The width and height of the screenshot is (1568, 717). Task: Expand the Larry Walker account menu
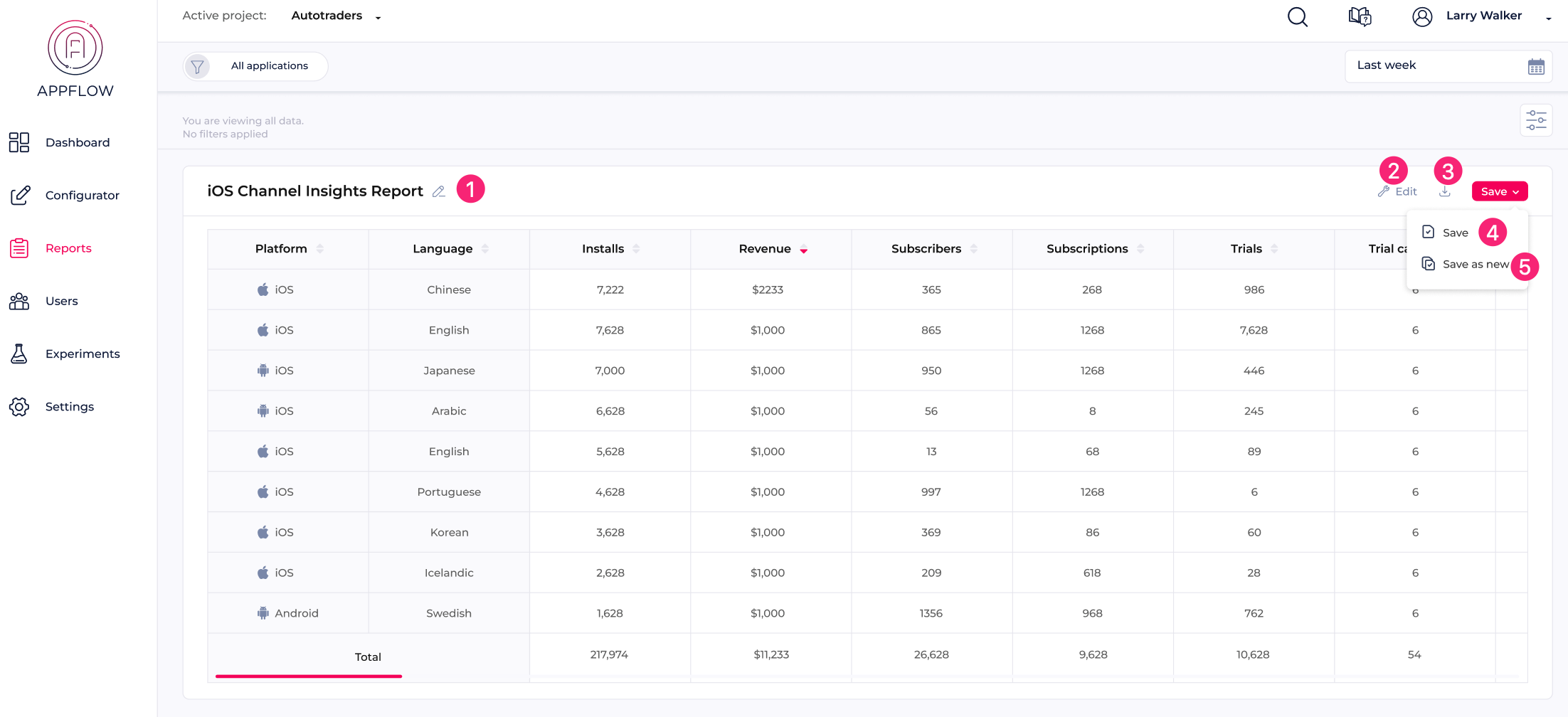pos(1548,20)
